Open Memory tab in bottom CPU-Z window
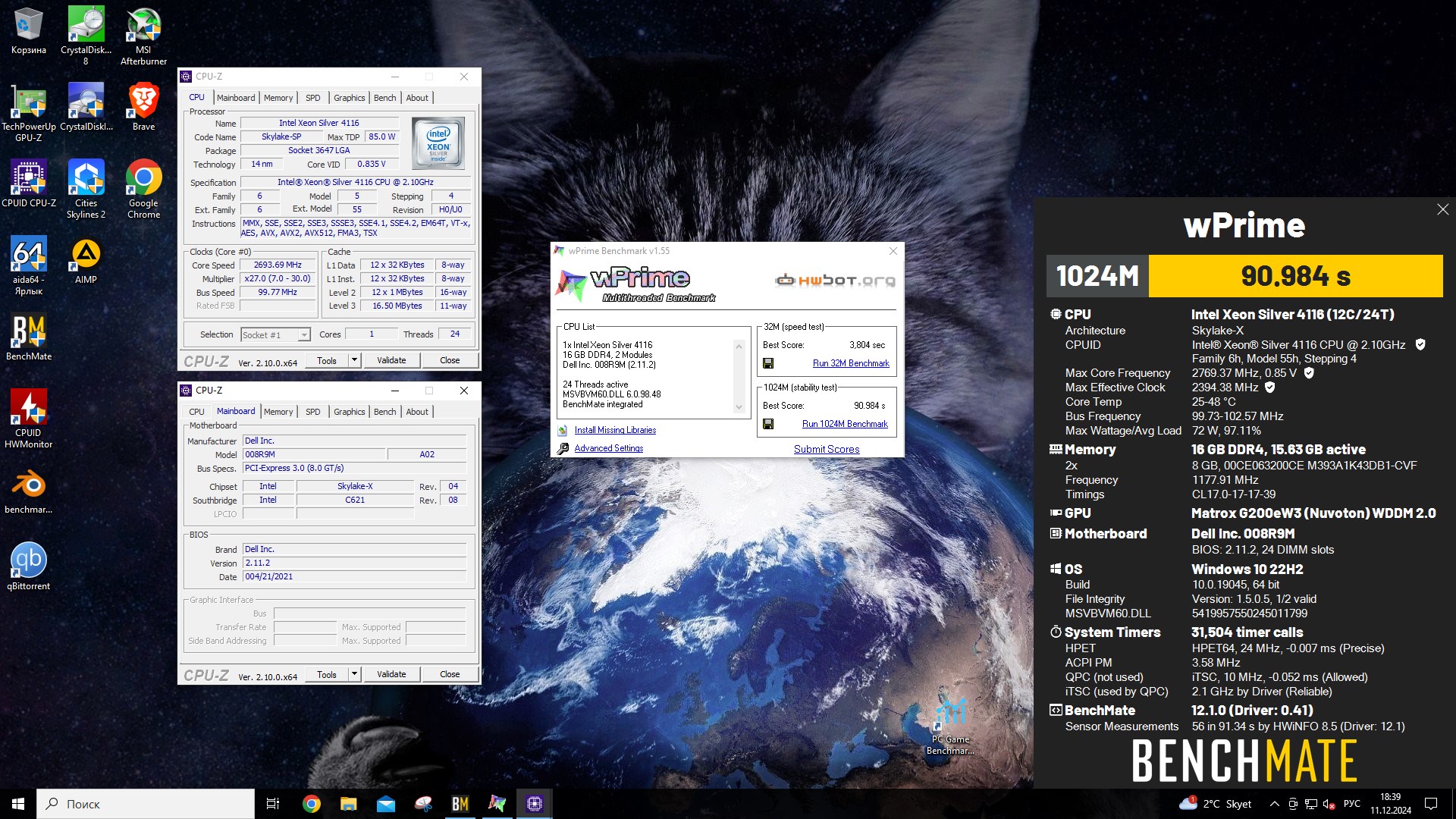The width and height of the screenshot is (1456, 819). click(278, 412)
